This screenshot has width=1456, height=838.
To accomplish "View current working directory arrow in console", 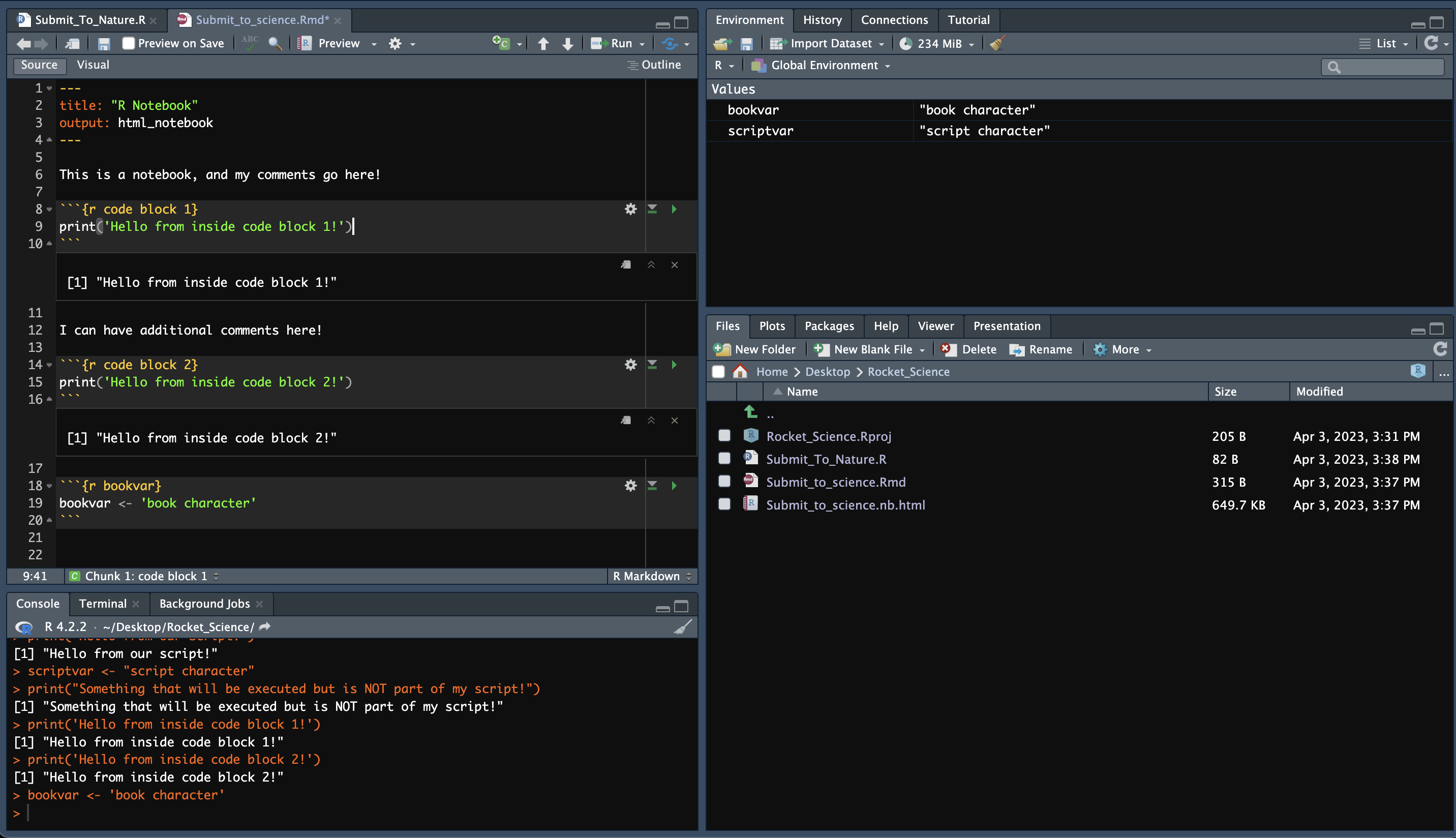I will click(265, 627).
